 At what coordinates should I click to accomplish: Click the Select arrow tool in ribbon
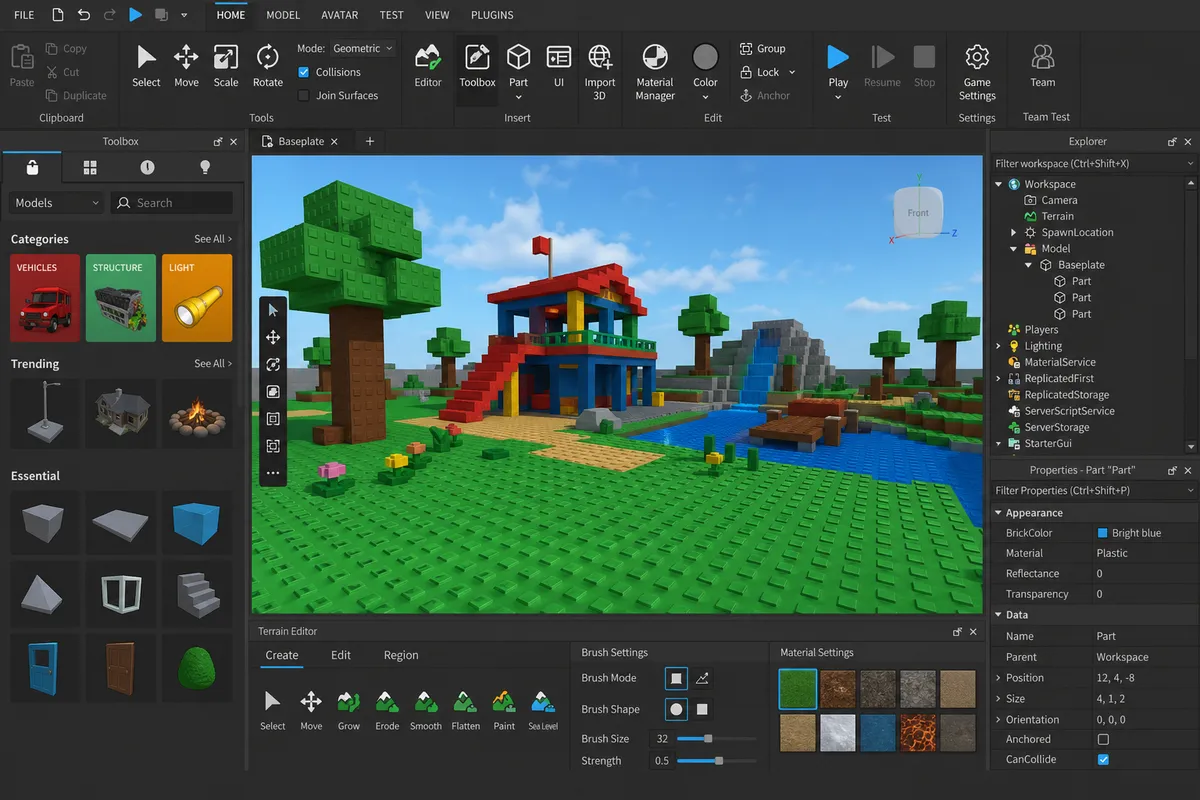(146, 66)
